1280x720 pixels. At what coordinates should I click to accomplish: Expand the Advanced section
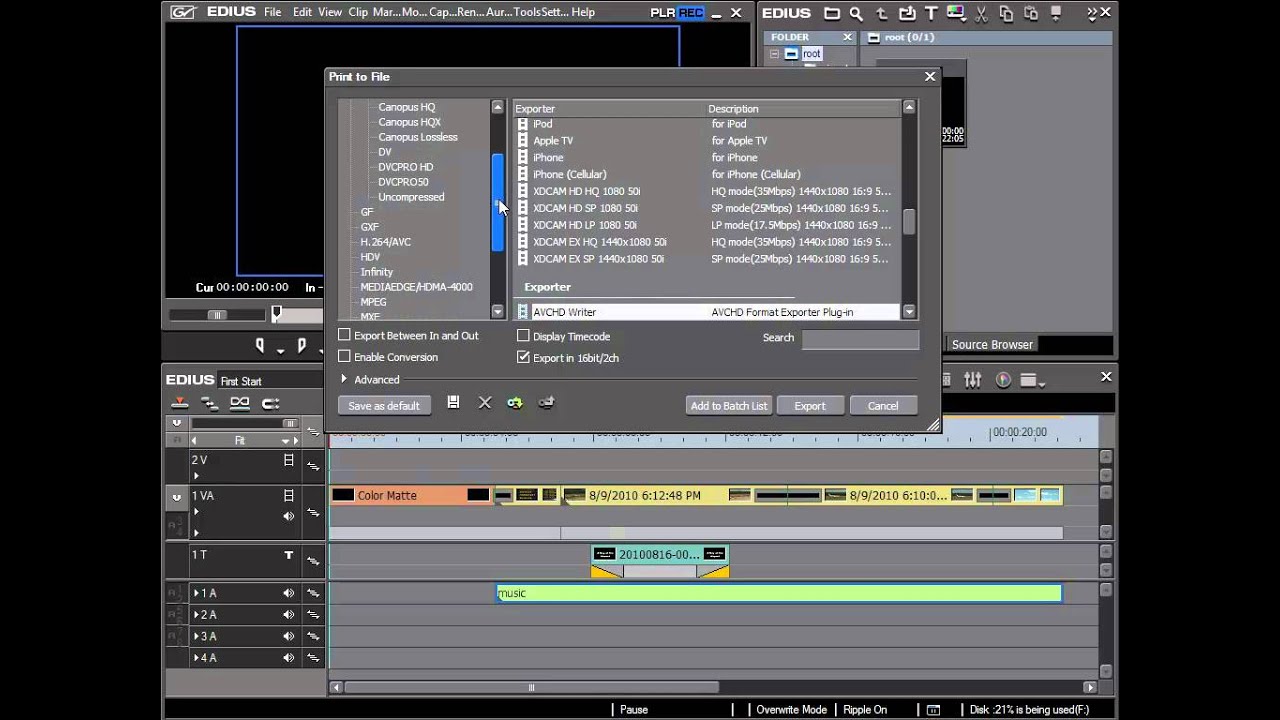(x=344, y=380)
